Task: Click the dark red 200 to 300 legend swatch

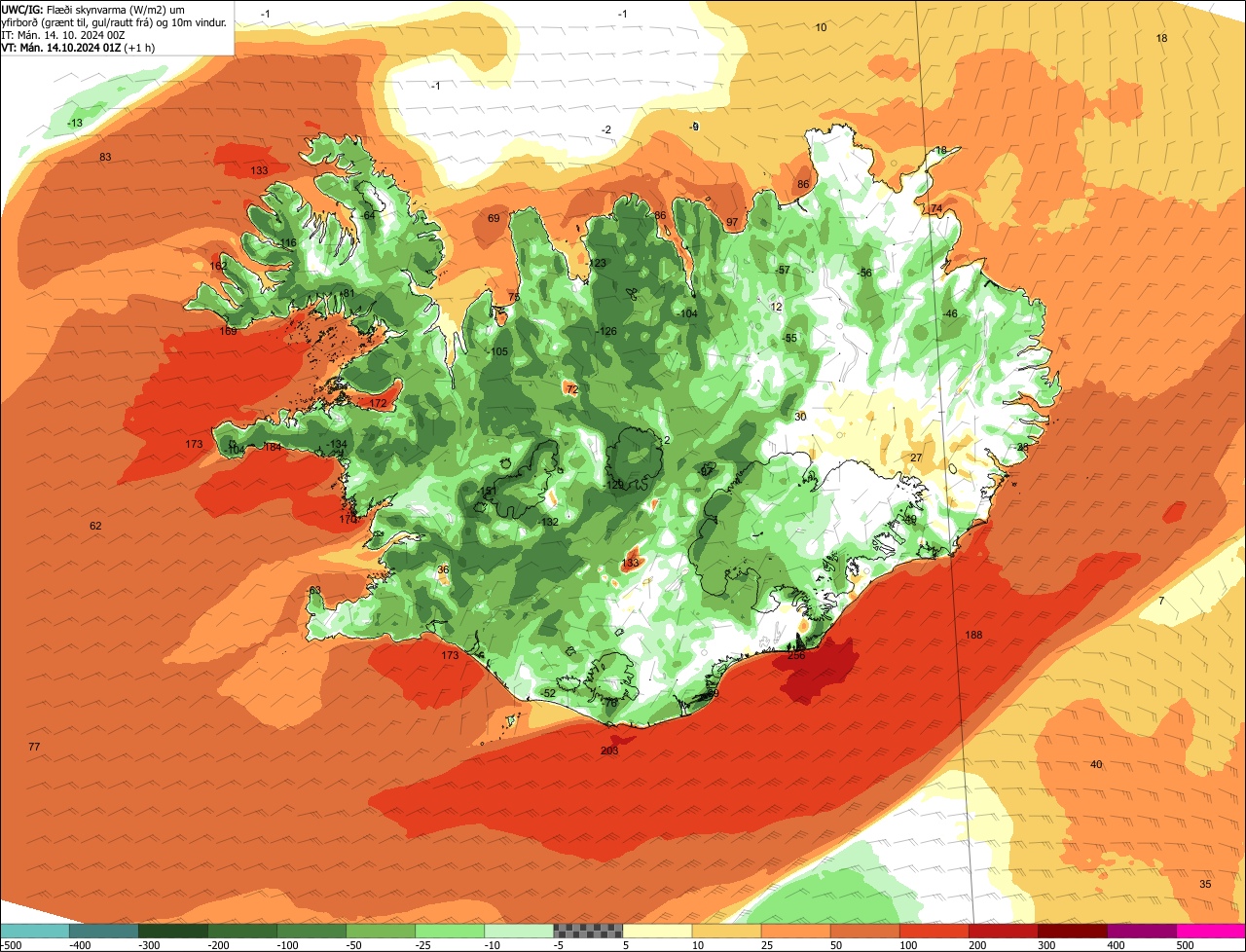Action: [x=1004, y=931]
